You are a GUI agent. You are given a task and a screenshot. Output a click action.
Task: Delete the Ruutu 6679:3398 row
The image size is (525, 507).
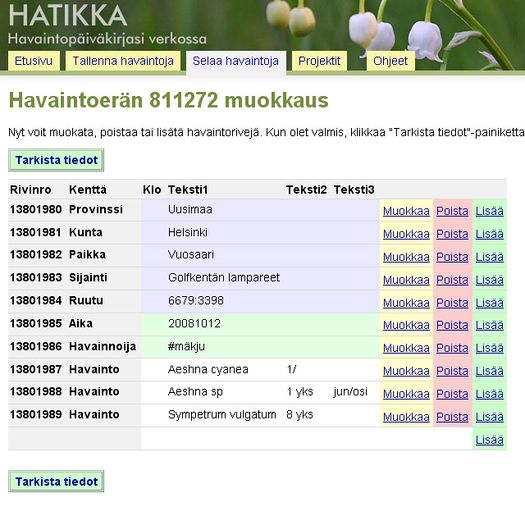point(452,303)
